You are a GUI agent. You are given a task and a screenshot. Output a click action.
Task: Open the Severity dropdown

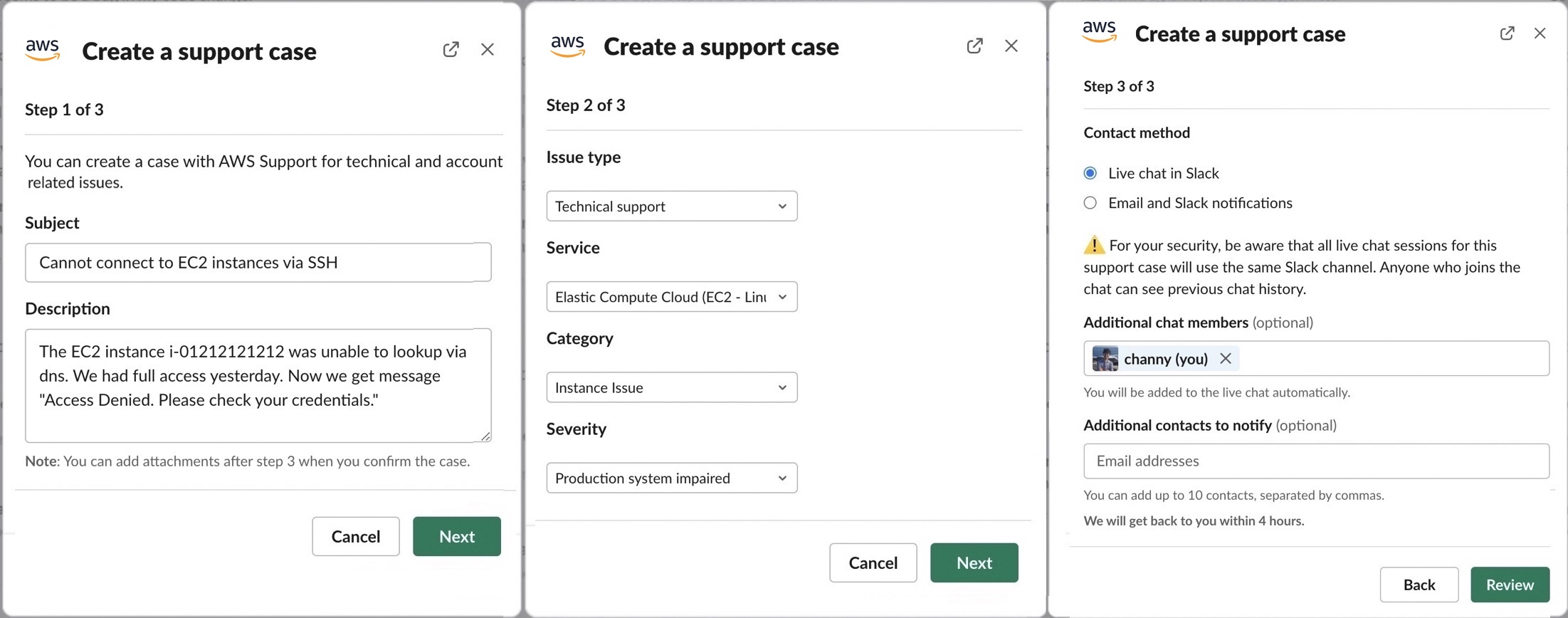pos(672,478)
